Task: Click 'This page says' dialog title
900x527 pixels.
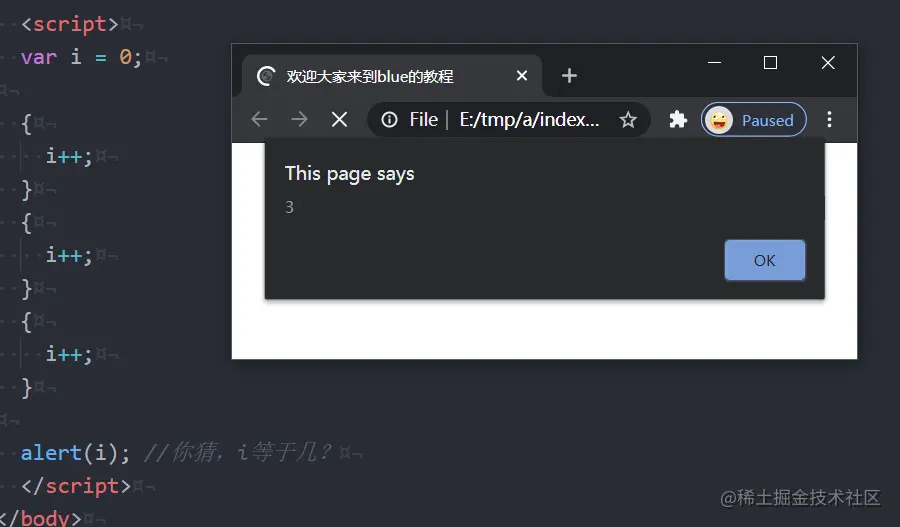Action: (350, 173)
